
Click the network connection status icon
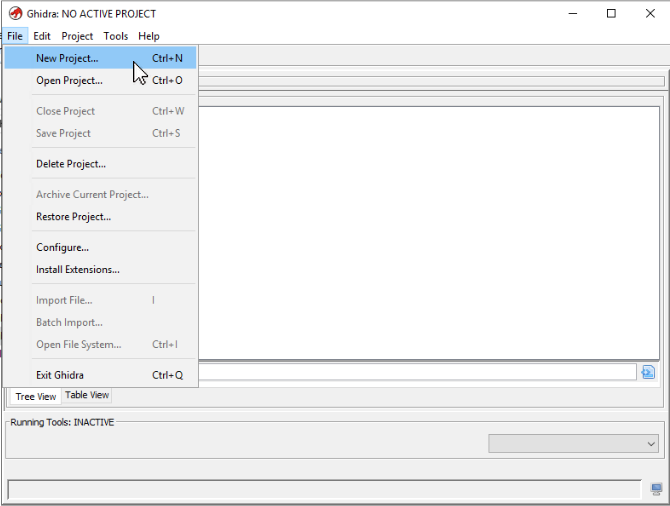pos(656,489)
